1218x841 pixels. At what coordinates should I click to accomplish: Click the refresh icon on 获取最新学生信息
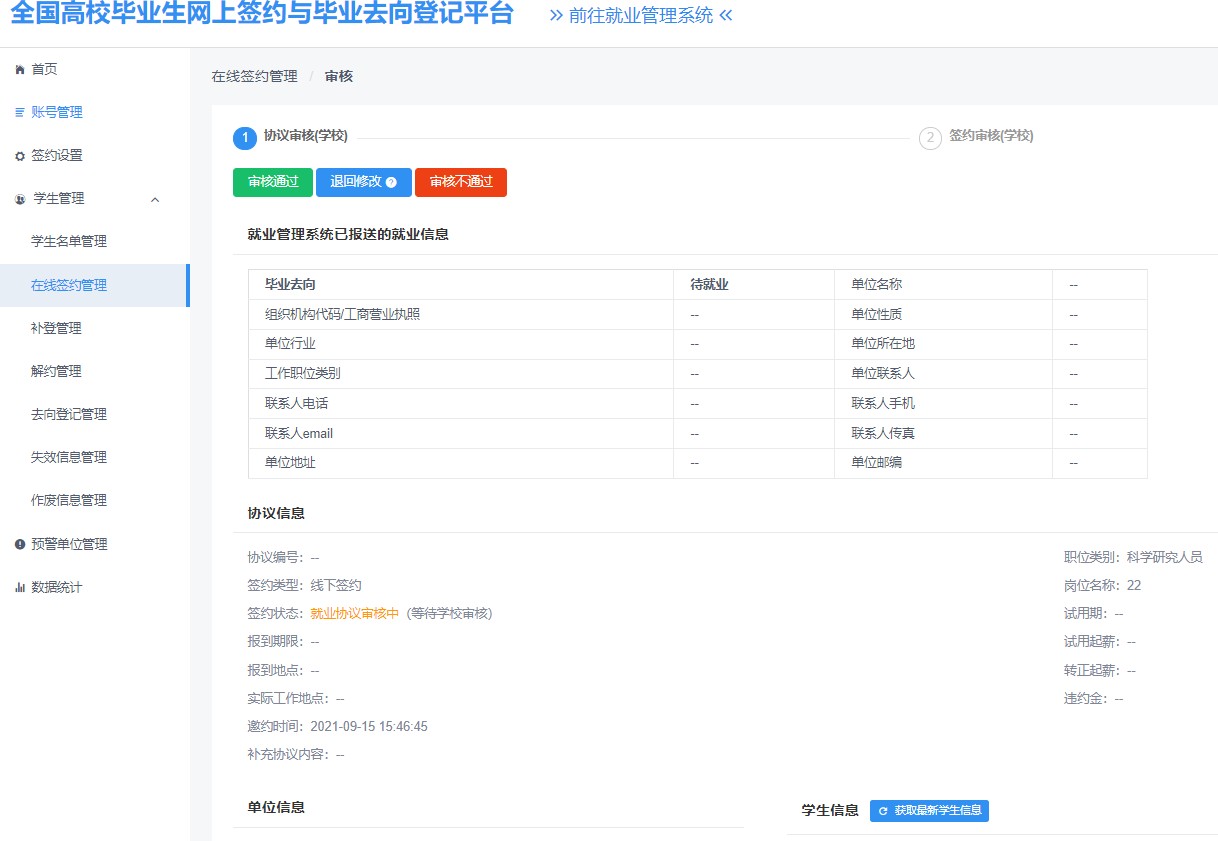(x=883, y=811)
